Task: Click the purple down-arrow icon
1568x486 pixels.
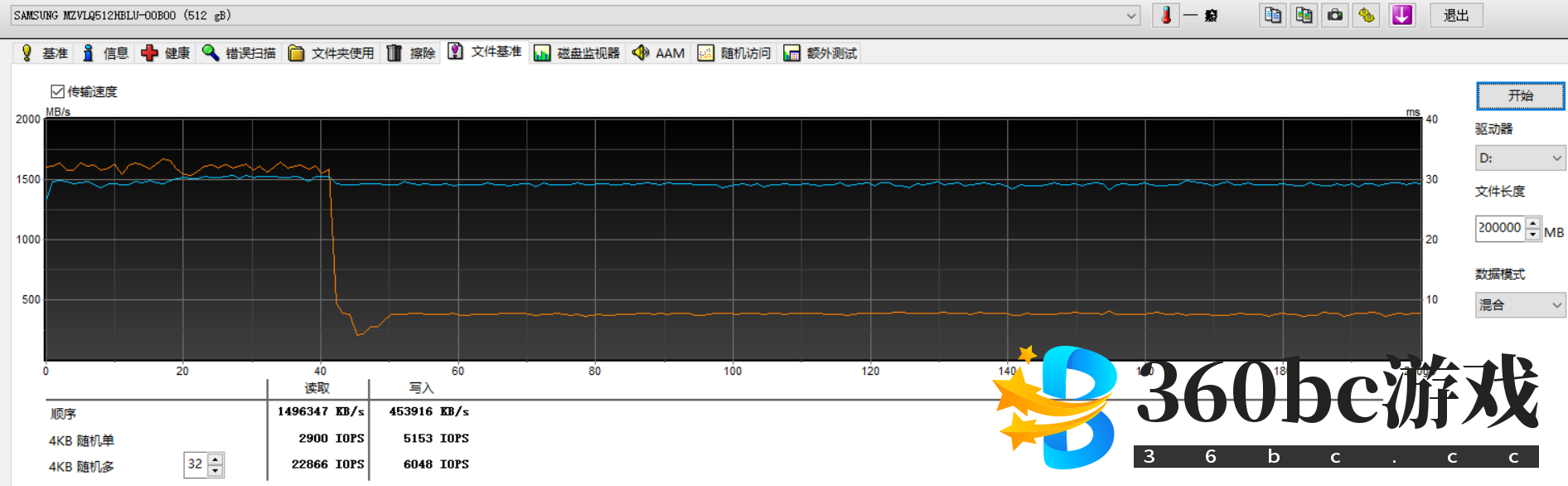Action: point(1401,16)
